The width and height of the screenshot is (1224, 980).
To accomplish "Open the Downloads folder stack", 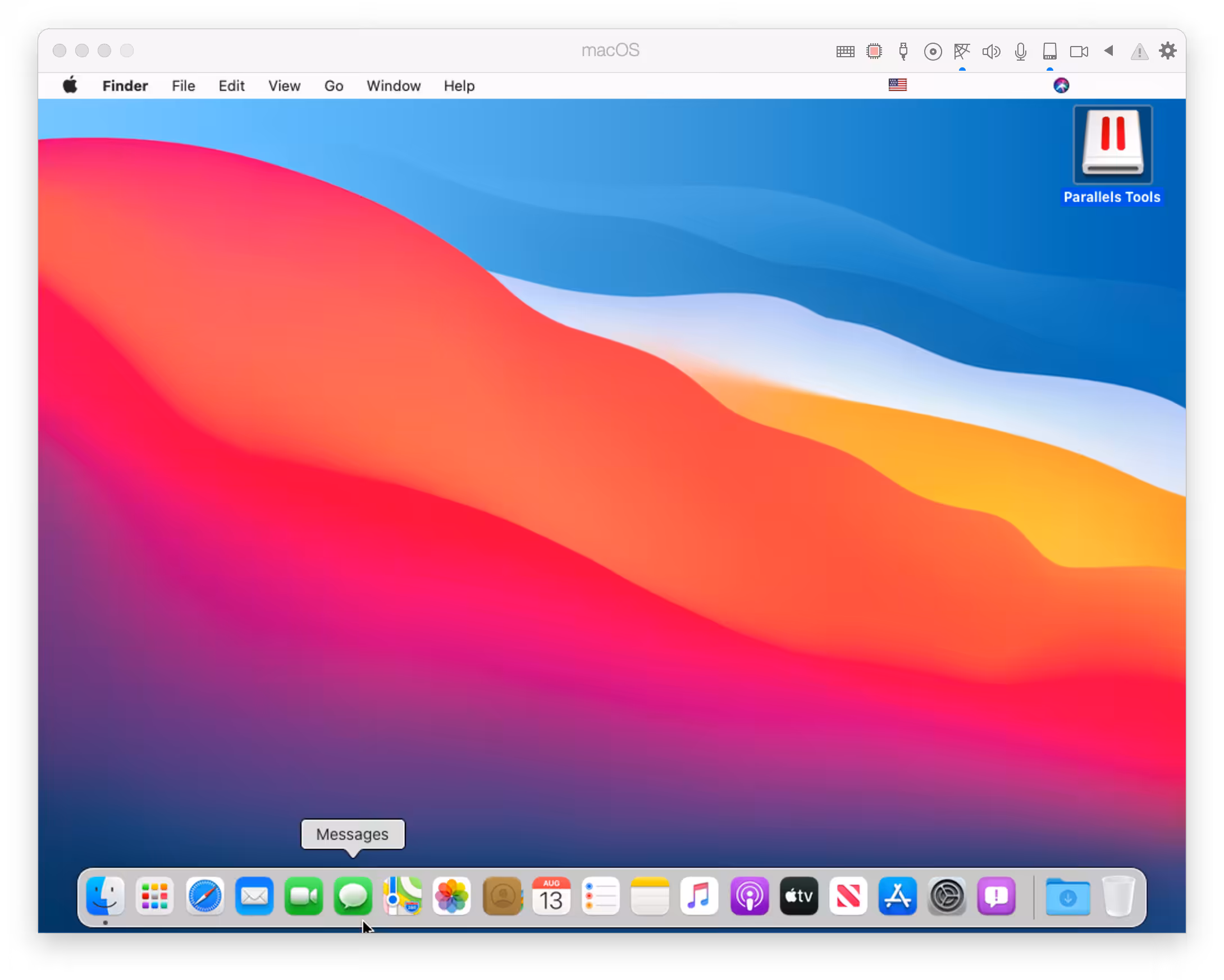I will click(x=1067, y=896).
